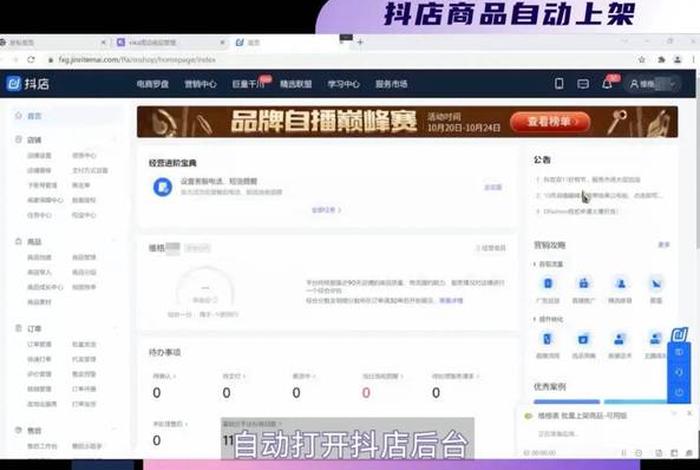700x470 pixels.
Task: Collapse the 售后 sidebar section
Action: [x=114, y=430]
